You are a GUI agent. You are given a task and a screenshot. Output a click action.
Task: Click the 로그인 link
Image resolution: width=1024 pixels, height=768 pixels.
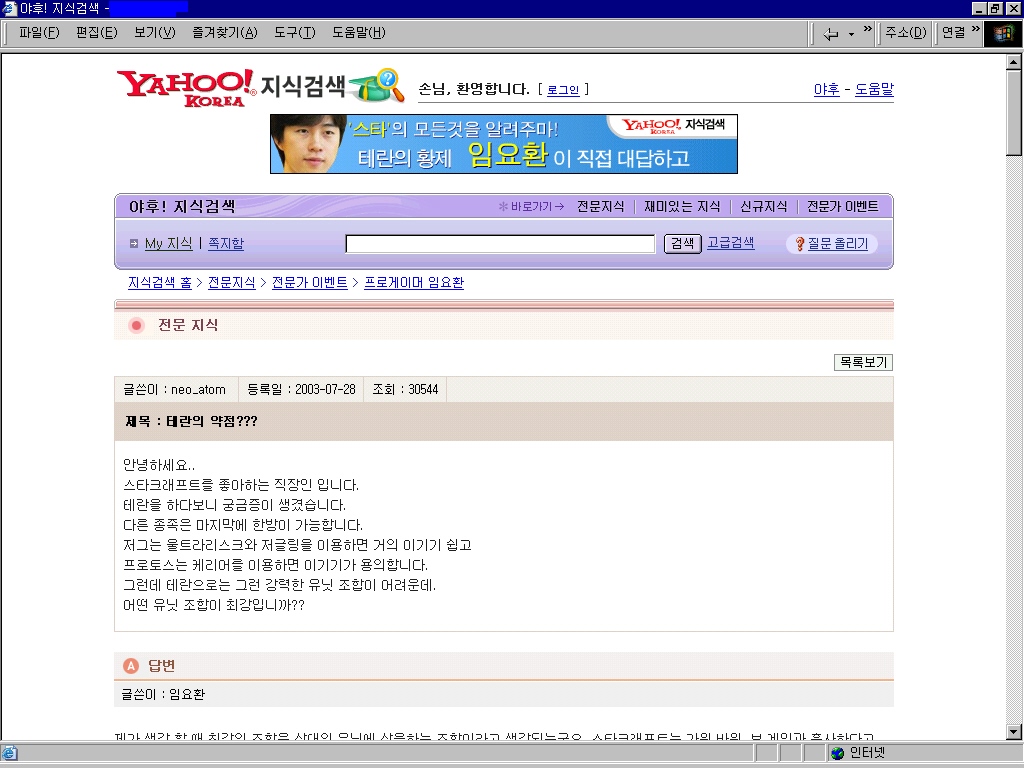[563, 90]
